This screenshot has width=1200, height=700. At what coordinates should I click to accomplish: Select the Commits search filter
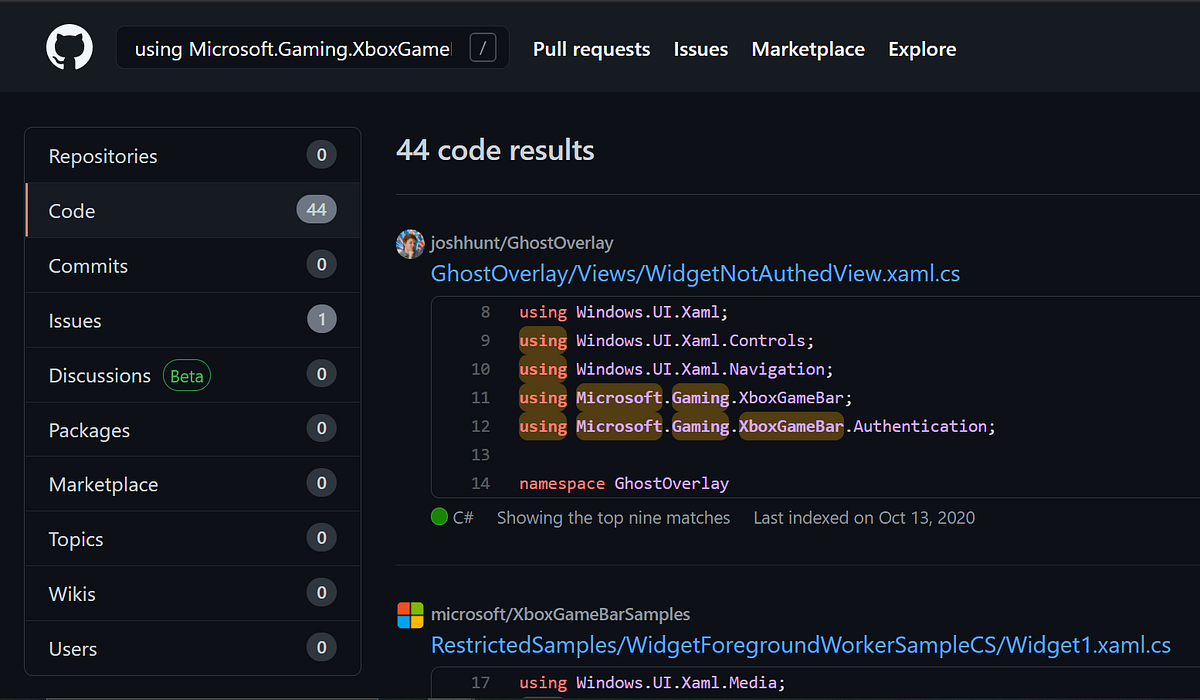point(88,265)
